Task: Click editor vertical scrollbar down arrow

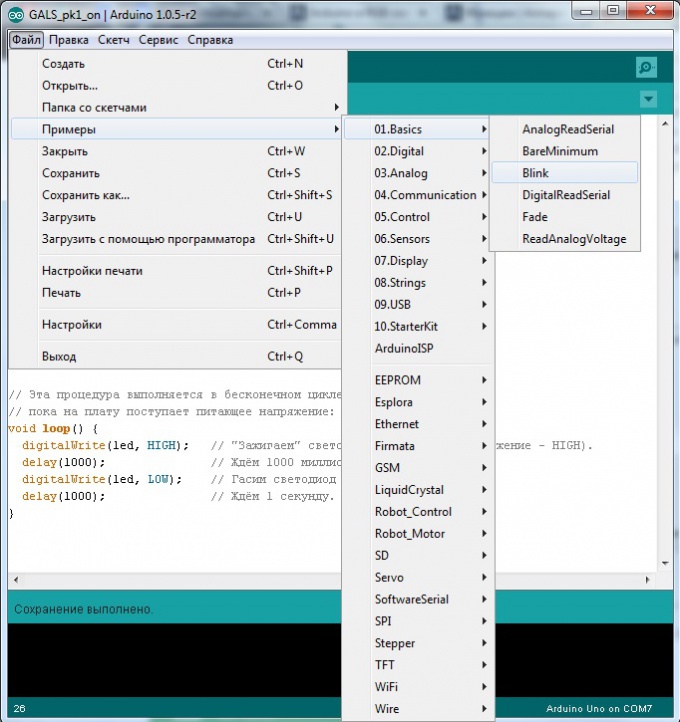Action: point(665,563)
